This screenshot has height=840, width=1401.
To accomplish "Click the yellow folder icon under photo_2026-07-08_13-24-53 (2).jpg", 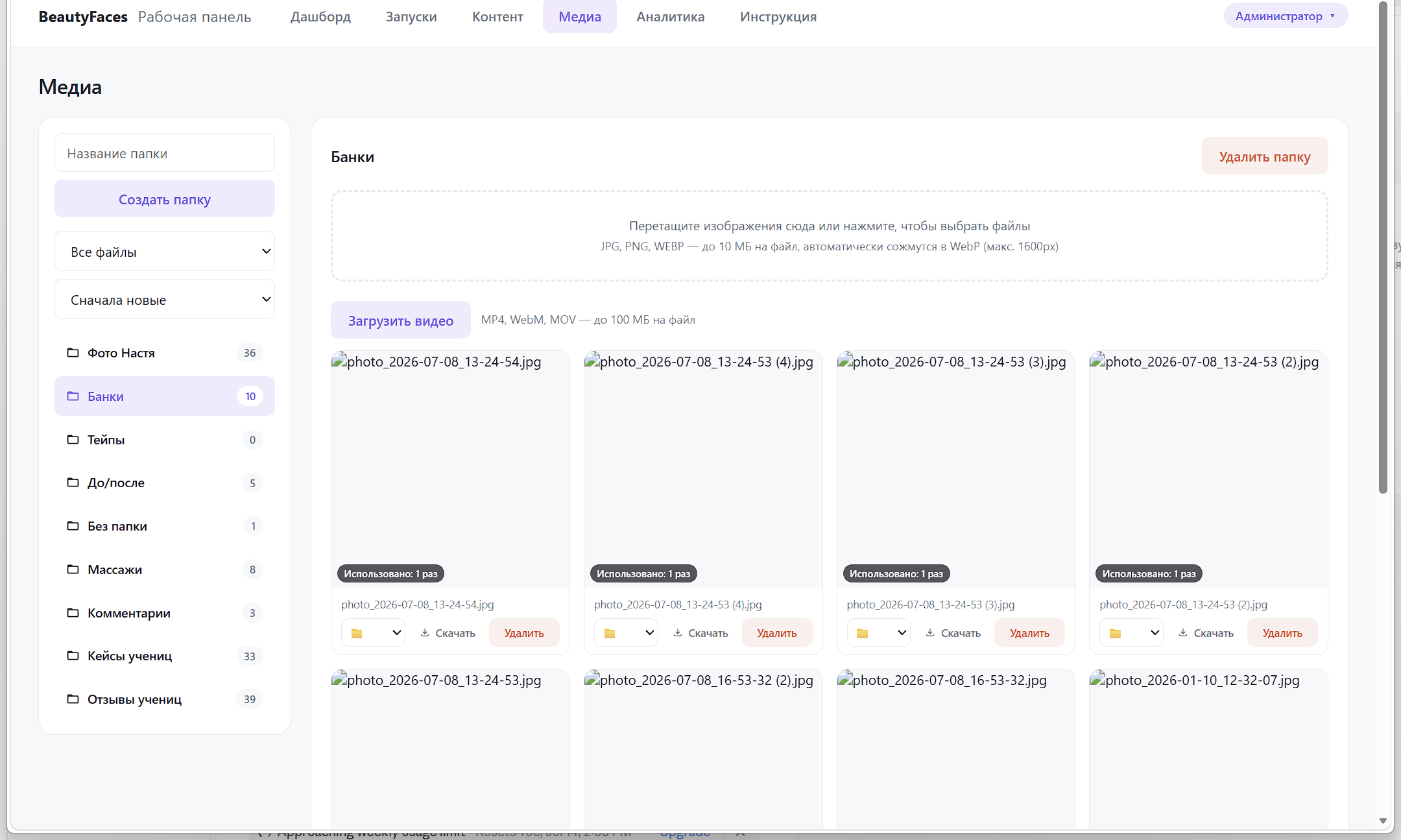I will pyautogui.click(x=1115, y=633).
